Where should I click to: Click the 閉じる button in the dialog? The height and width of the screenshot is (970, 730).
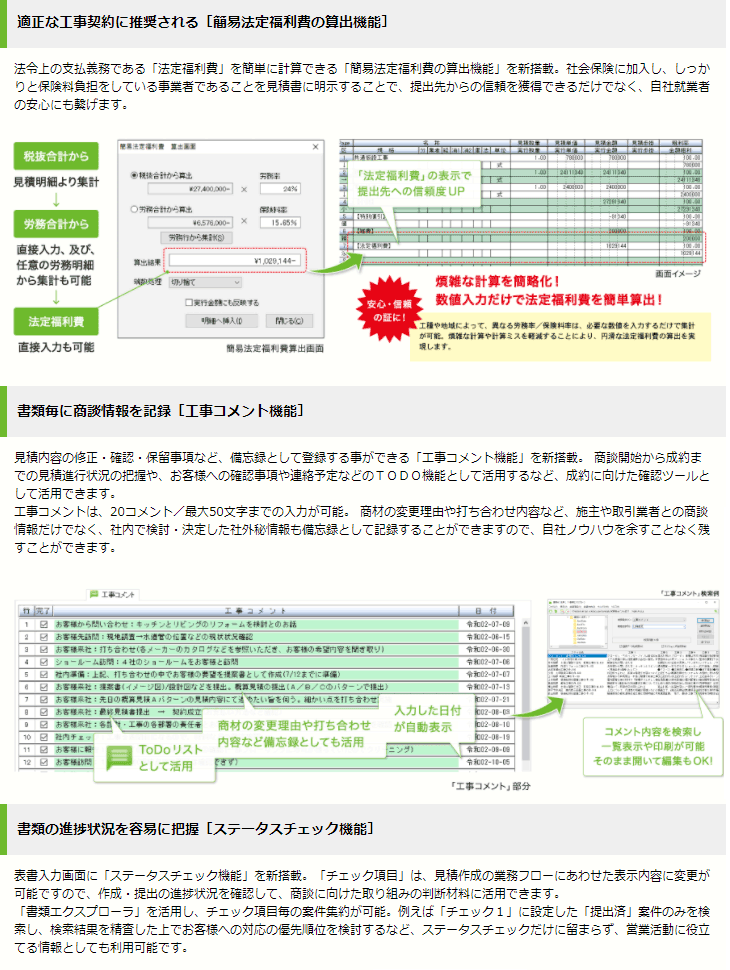[x=287, y=321]
